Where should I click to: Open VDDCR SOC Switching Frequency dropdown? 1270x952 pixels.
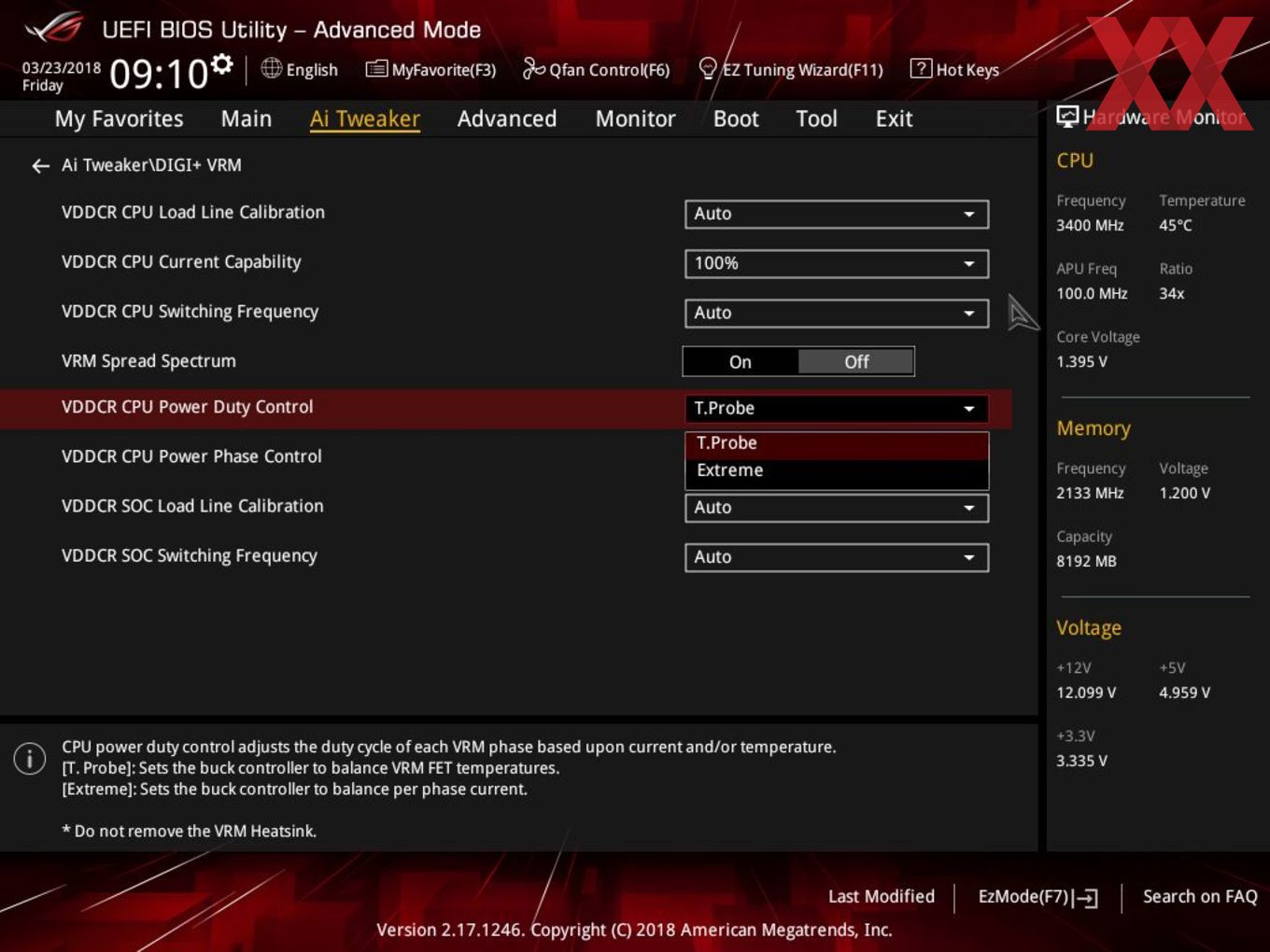coord(837,557)
